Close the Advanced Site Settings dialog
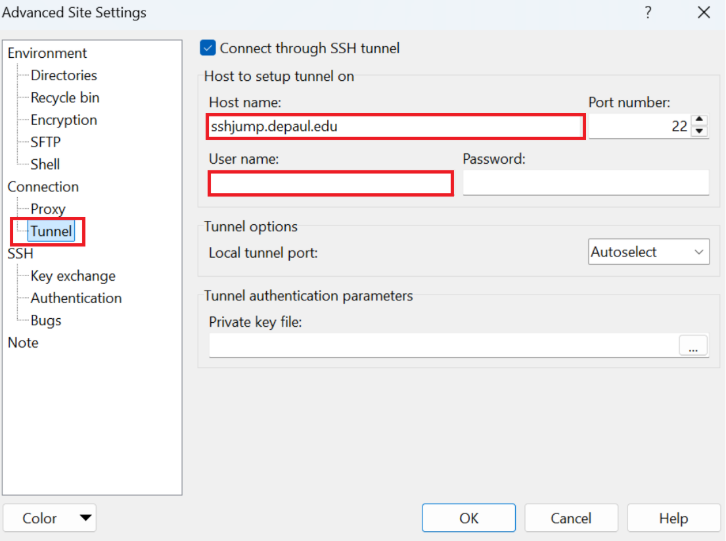The width and height of the screenshot is (726, 541). [x=703, y=13]
